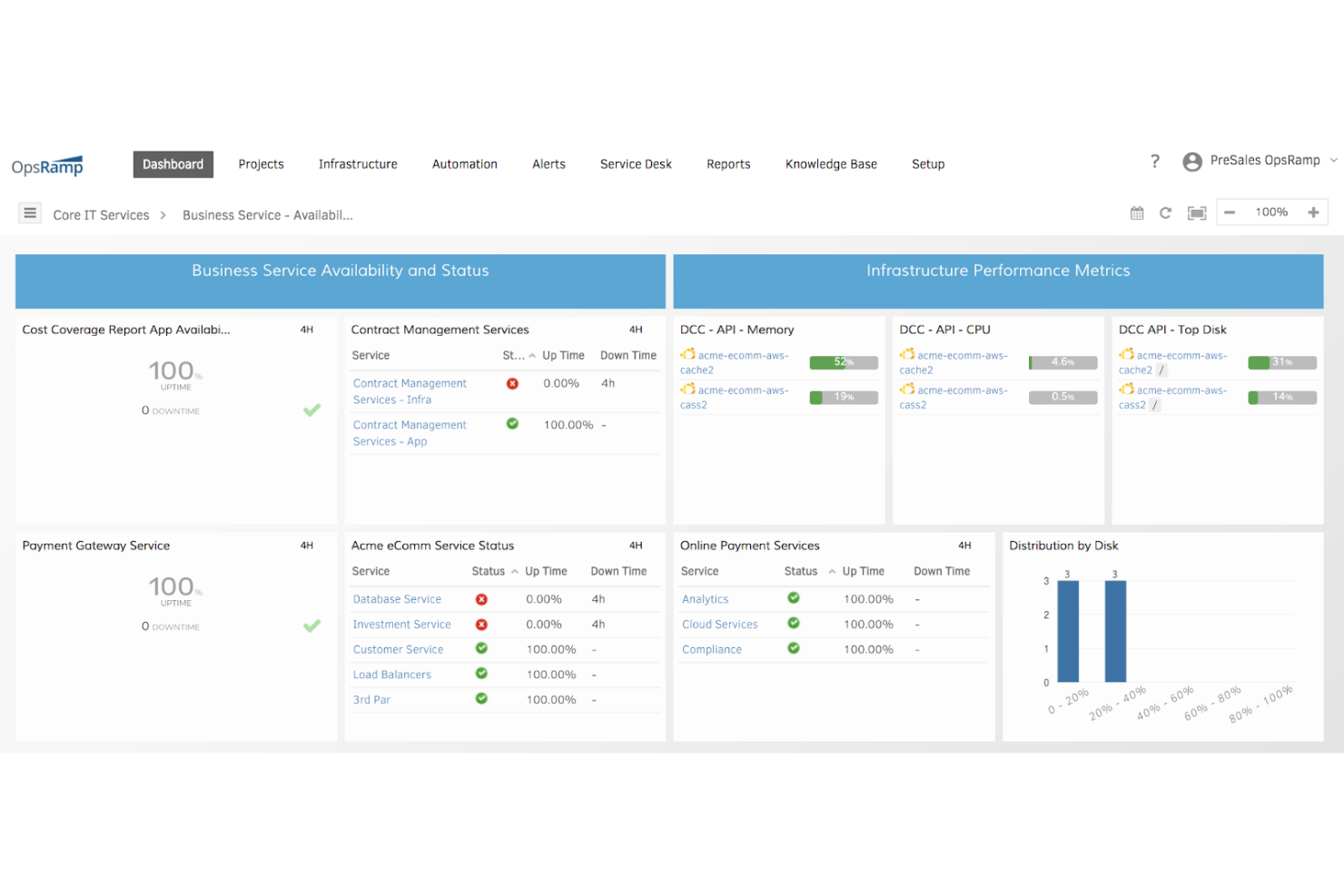Image resolution: width=1344 pixels, height=896 pixels.
Task: Click the user avatar icon
Action: (1192, 161)
